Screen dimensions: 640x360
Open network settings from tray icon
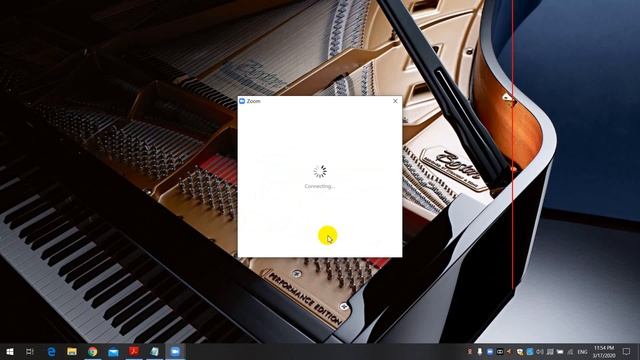click(x=570, y=351)
